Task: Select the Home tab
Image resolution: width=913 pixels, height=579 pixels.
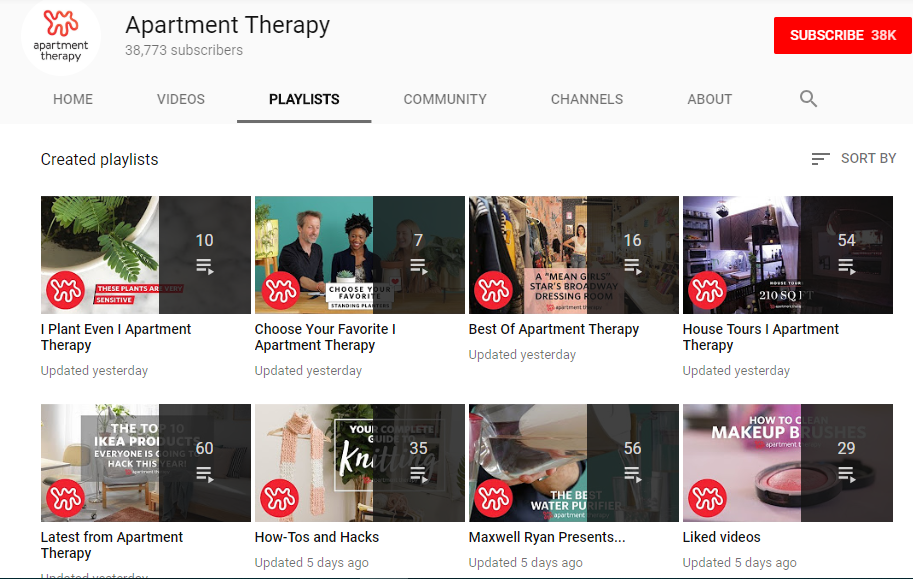Action: [x=73, y=99]
